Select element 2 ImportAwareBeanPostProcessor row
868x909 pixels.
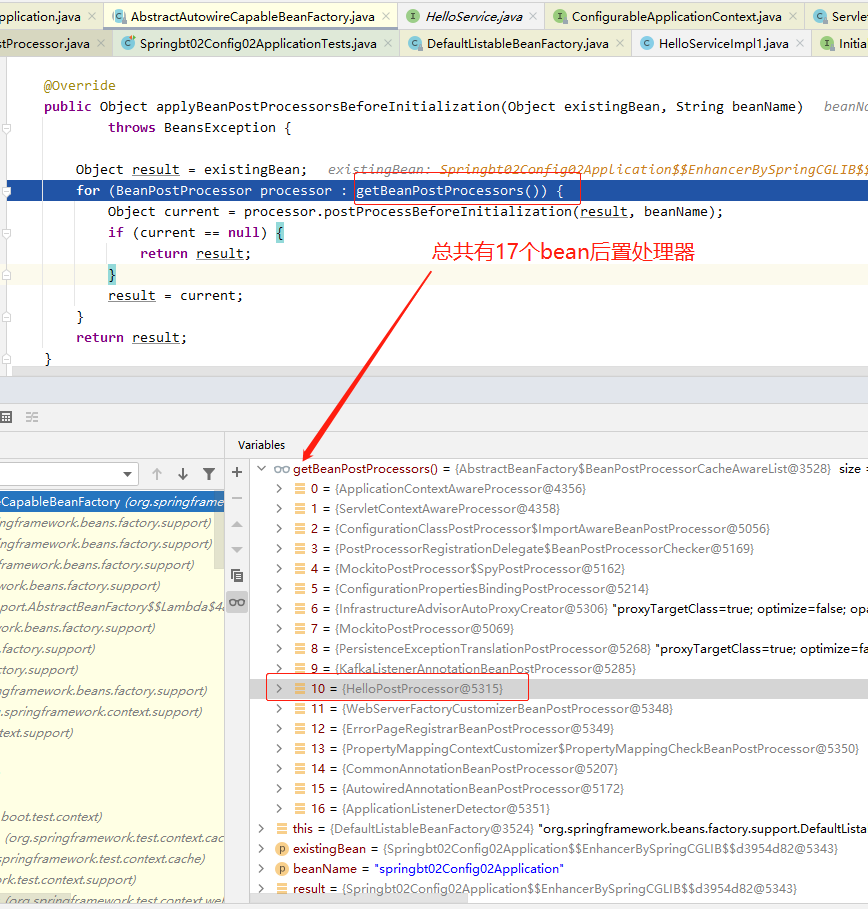click(x=559, y=529)
